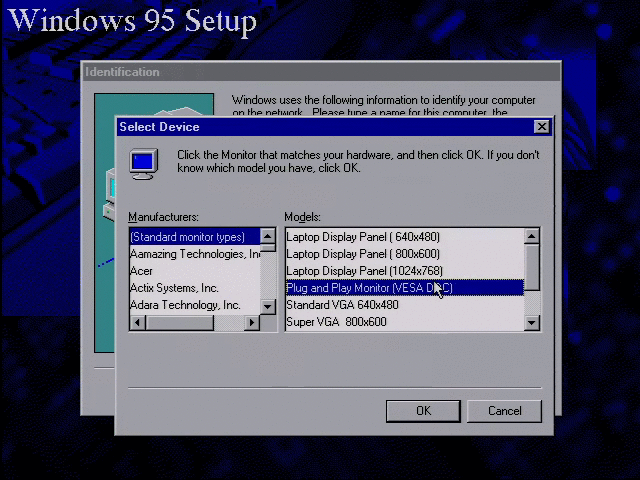This screenshot has height=480, width=640.
Task: Click the Identification window title bar
Action: coord(321,72)
